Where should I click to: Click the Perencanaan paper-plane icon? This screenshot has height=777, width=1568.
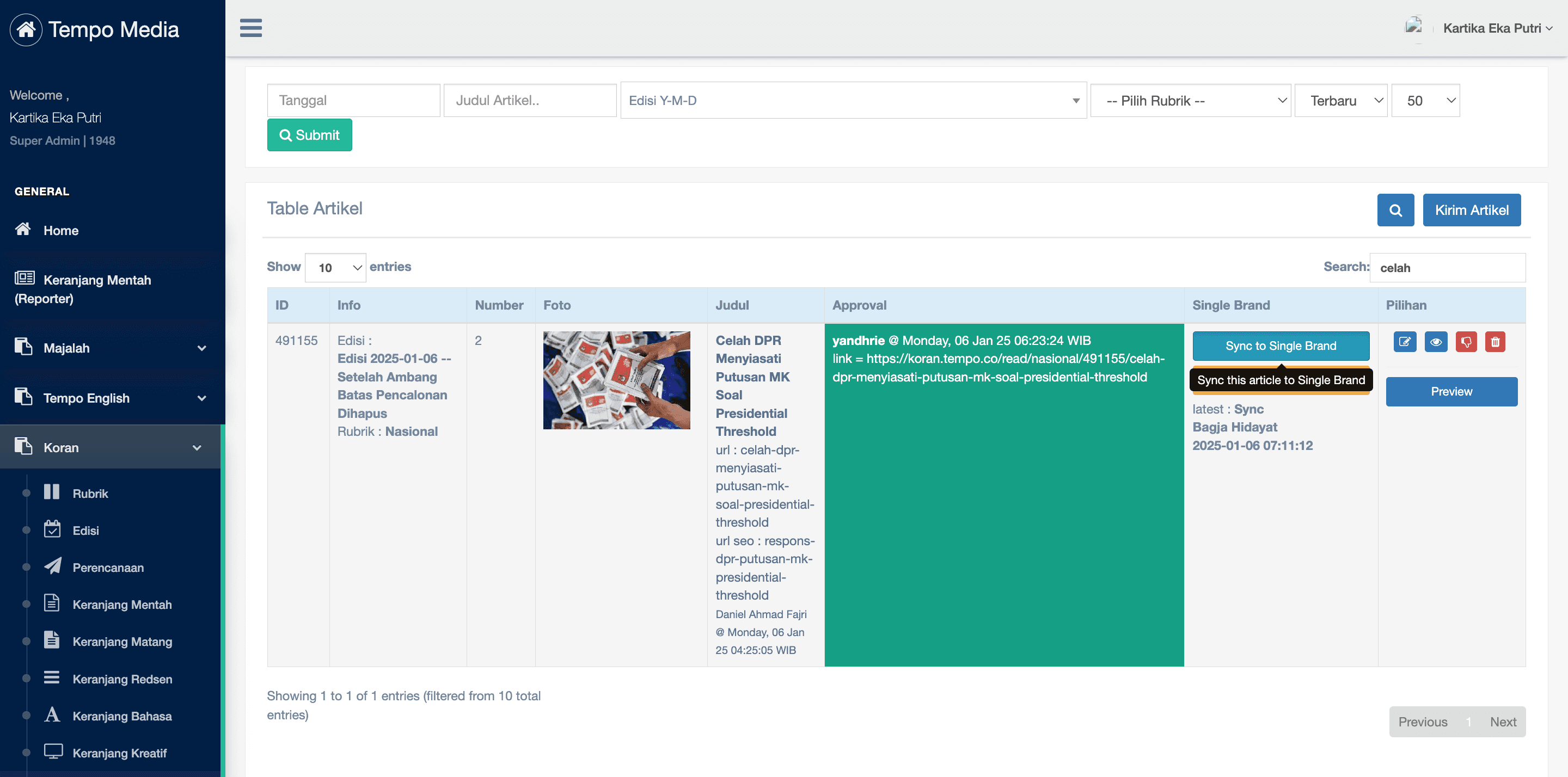(53, 566)
